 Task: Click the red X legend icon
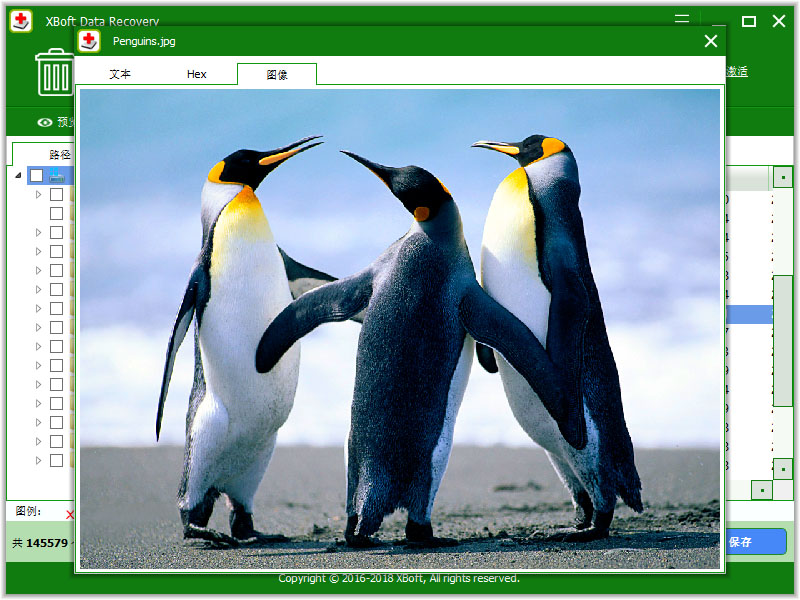click(70, 515)
